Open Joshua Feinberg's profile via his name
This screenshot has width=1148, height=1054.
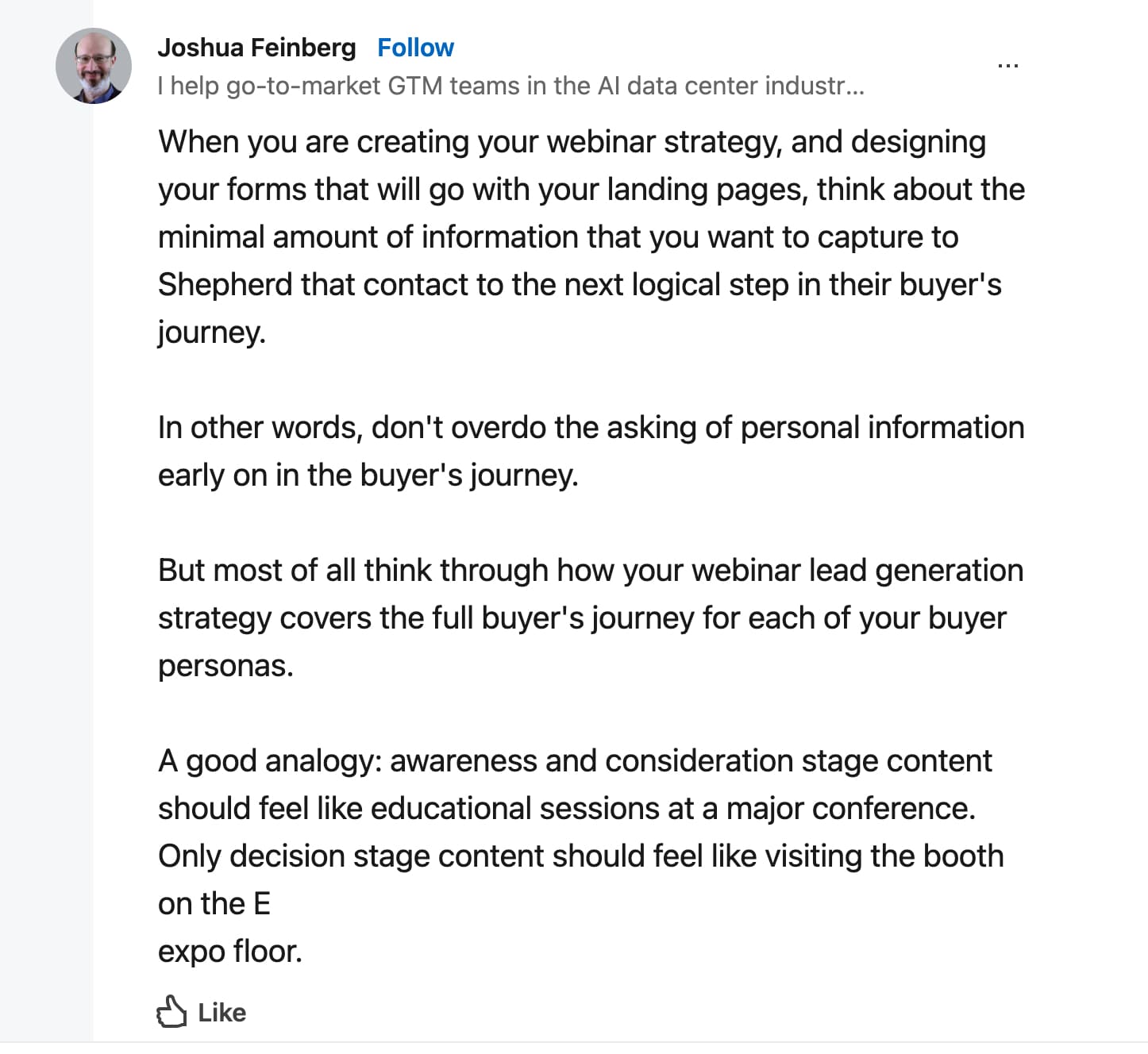click(x=256, y=47)
